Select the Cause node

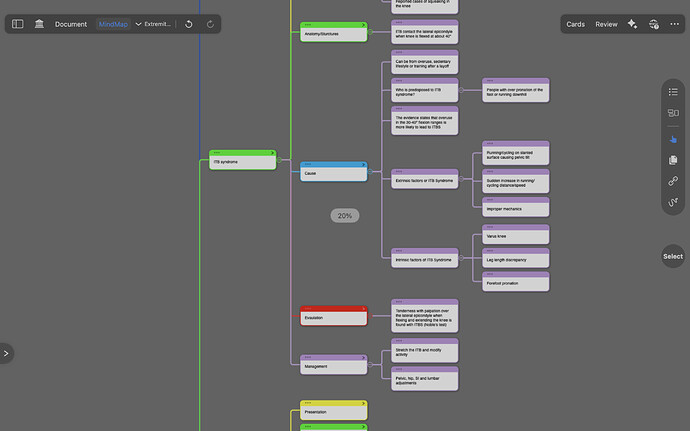[334, 171]
